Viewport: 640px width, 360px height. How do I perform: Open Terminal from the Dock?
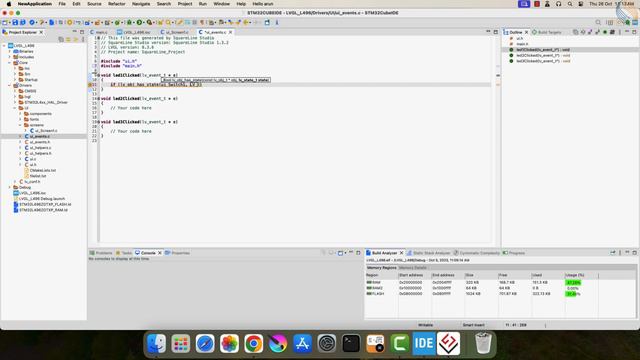click(351, 343)
